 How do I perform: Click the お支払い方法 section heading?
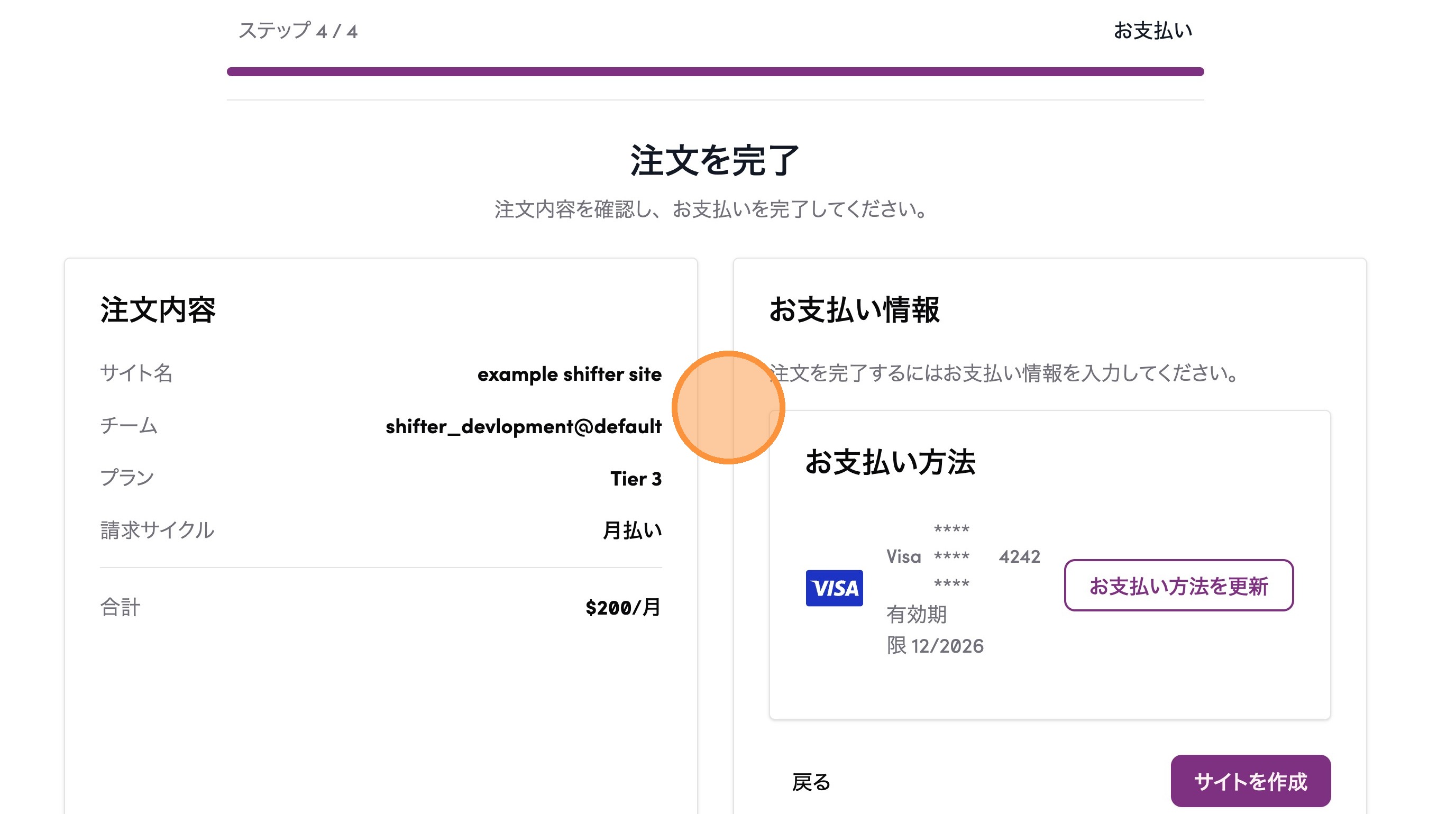point(890,462)
